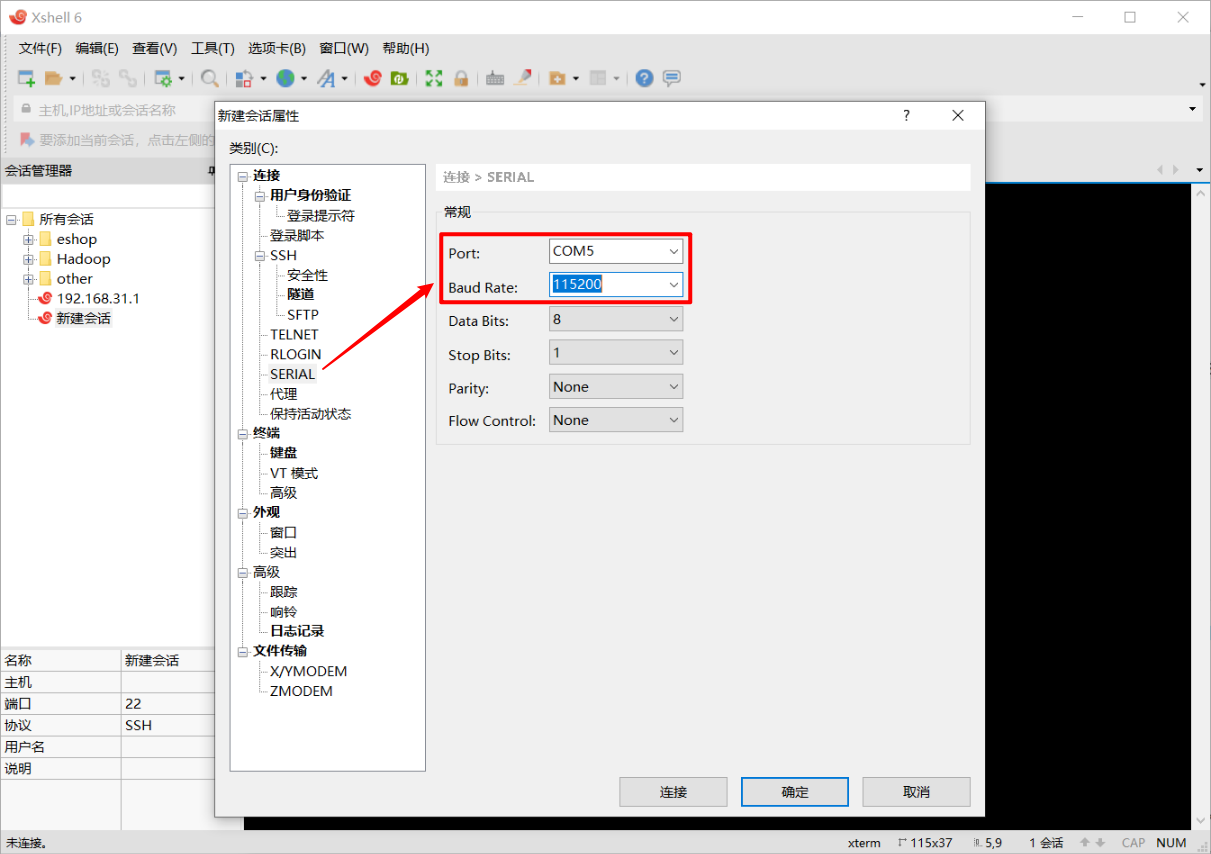This screenshot has width=1211, height=854.
Task: Open the Parity dropdown
Action: [616, 386]
